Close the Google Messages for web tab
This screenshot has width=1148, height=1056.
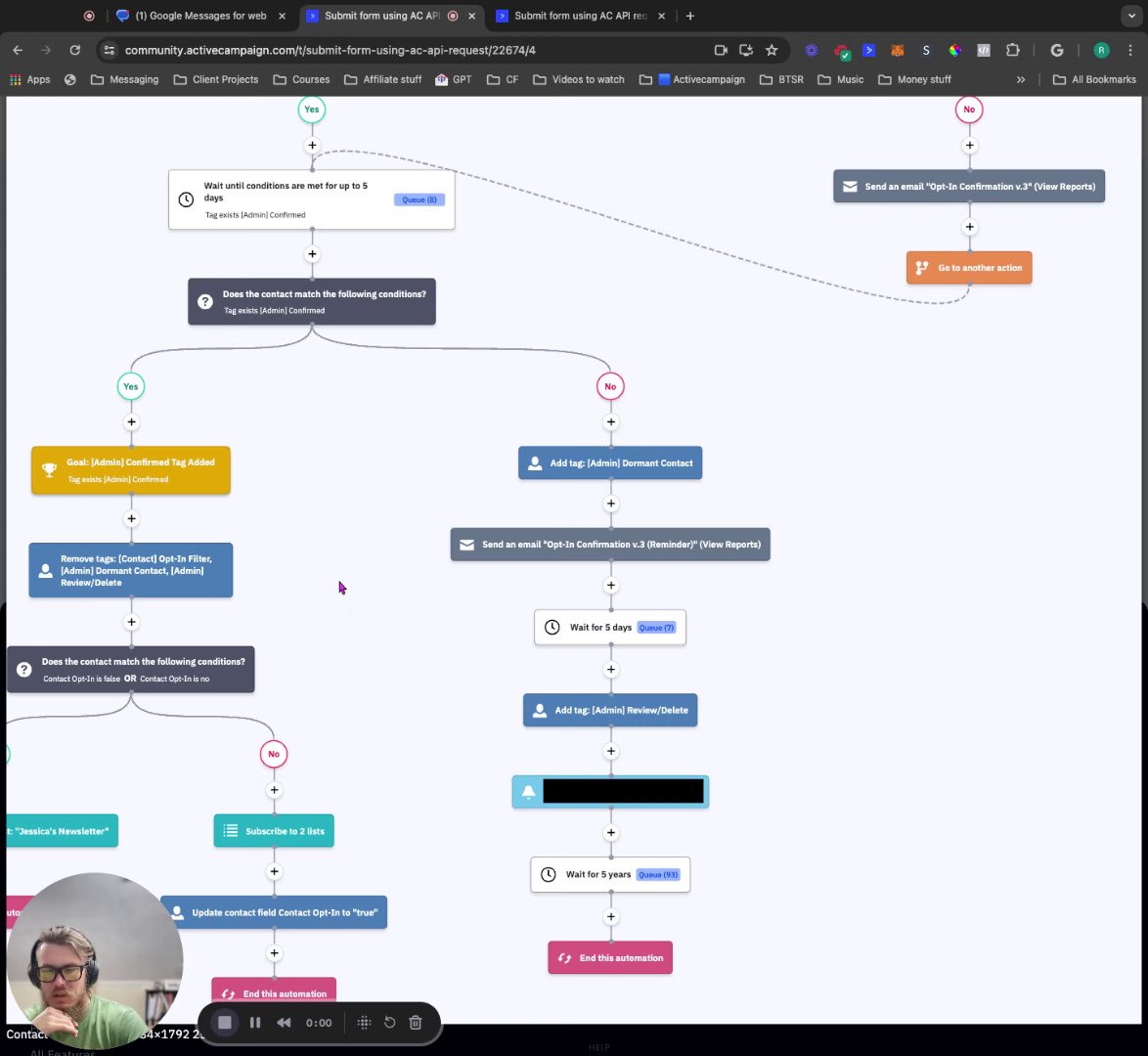tap(282, 16)
